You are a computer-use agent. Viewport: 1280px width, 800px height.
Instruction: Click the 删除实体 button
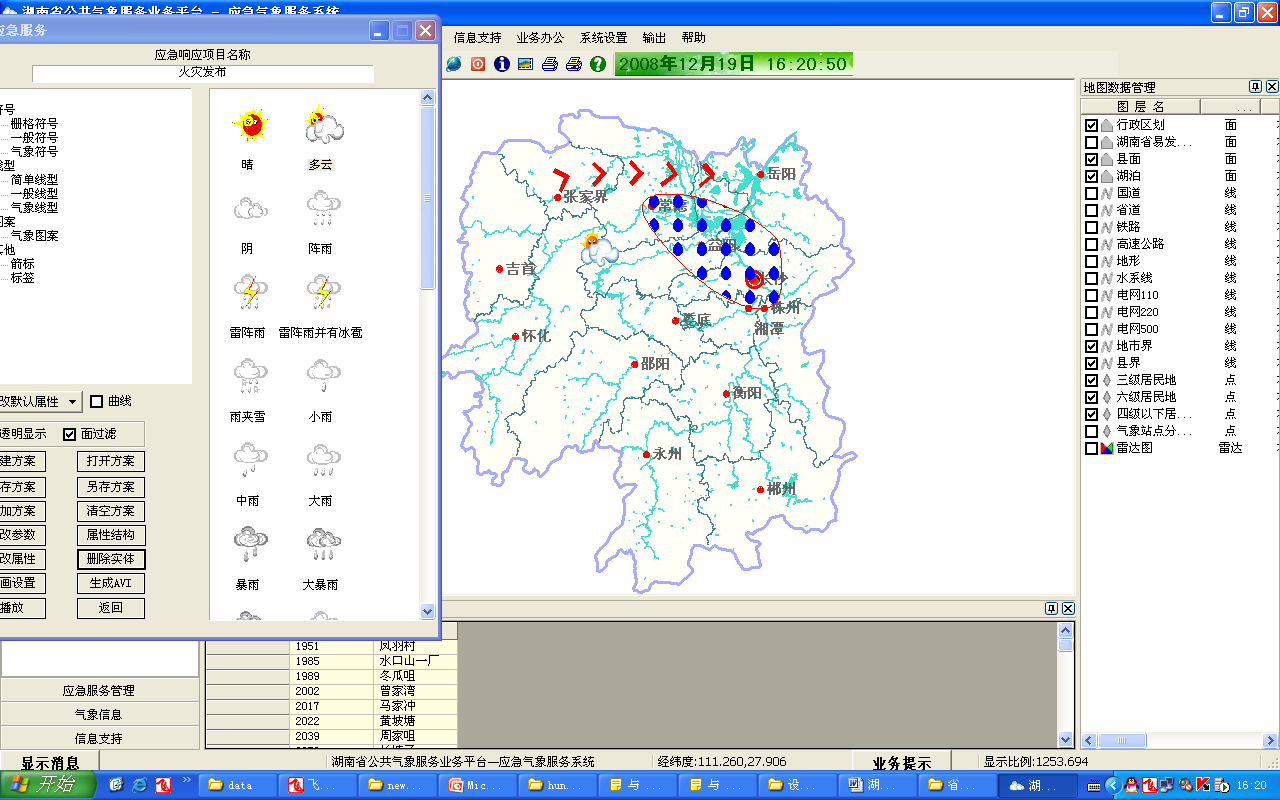[x=110, y=560]
